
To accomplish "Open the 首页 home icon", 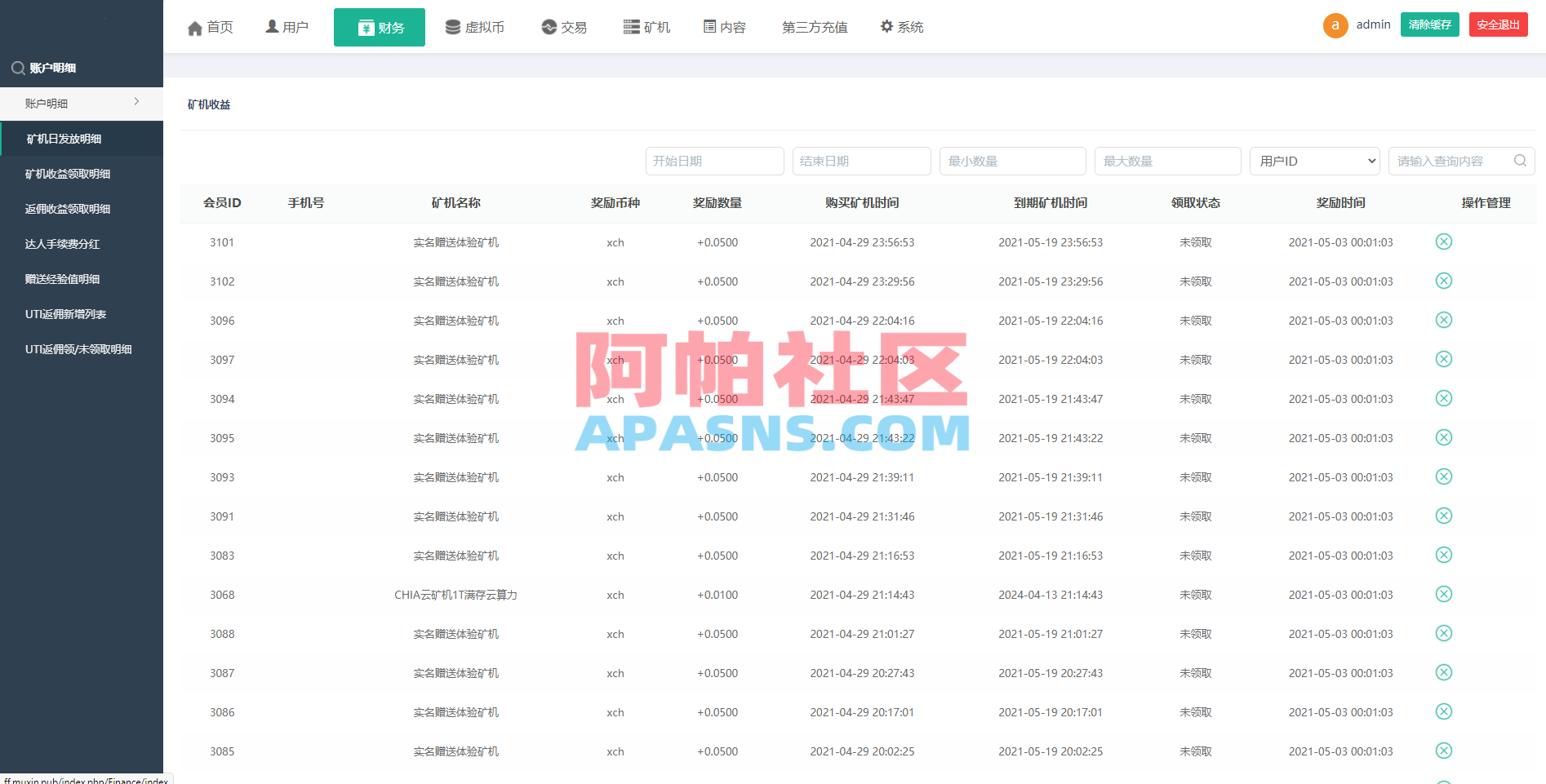I will [x=195, y=26].
